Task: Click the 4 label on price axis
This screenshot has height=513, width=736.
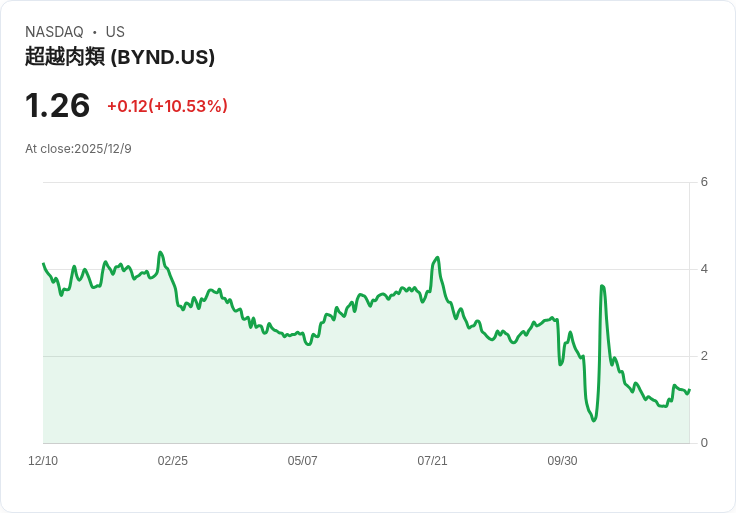Action: [704, 269]
